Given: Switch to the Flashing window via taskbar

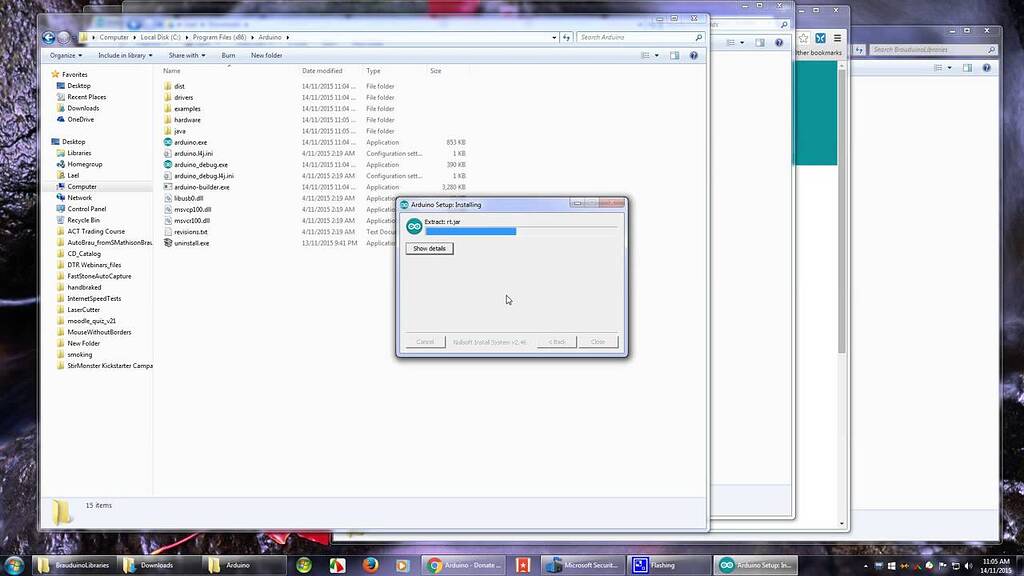Looking at the screenshot, I should point(665,565).
